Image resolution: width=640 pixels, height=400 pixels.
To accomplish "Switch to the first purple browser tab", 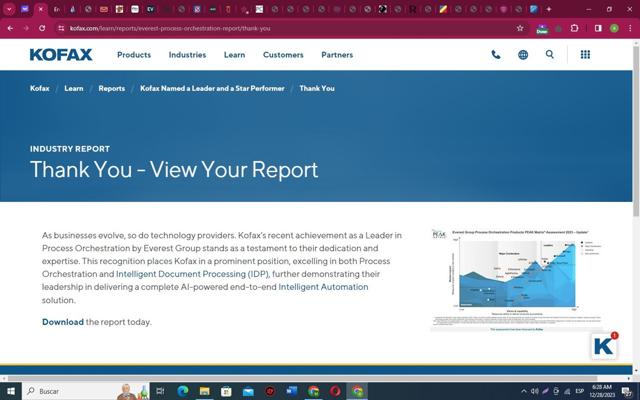I will pyautogui.click(x=25, y=9).
